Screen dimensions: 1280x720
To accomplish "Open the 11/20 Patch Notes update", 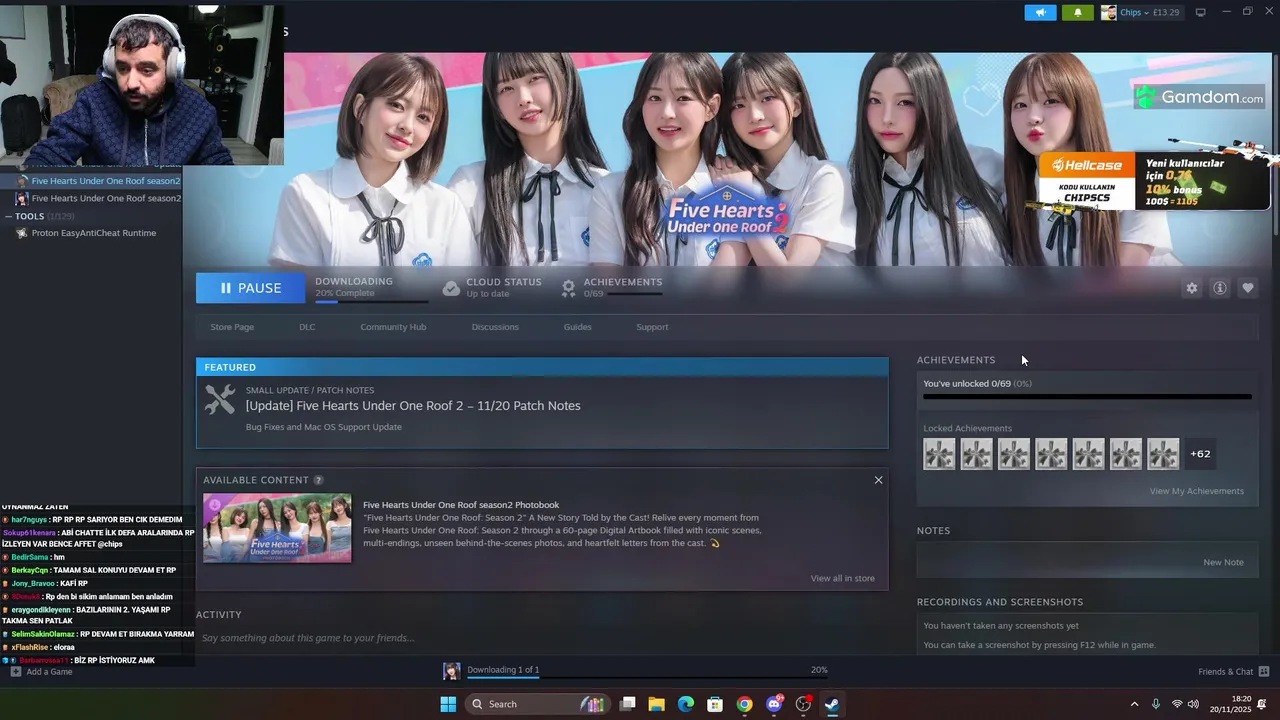I will tap(413, 406).
